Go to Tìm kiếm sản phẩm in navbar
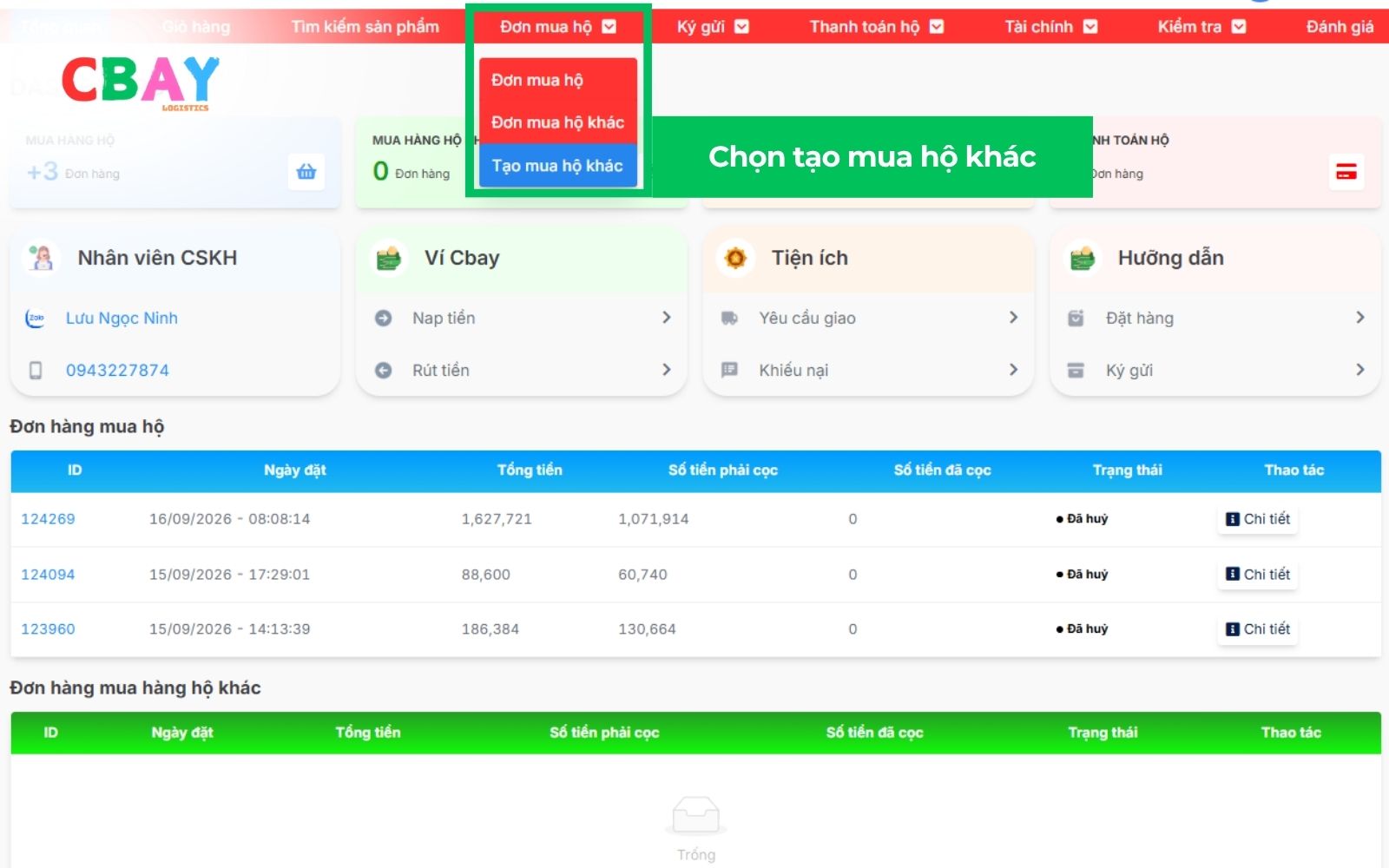Screen dimensions: 1389x868 click(x=365, y=27)
